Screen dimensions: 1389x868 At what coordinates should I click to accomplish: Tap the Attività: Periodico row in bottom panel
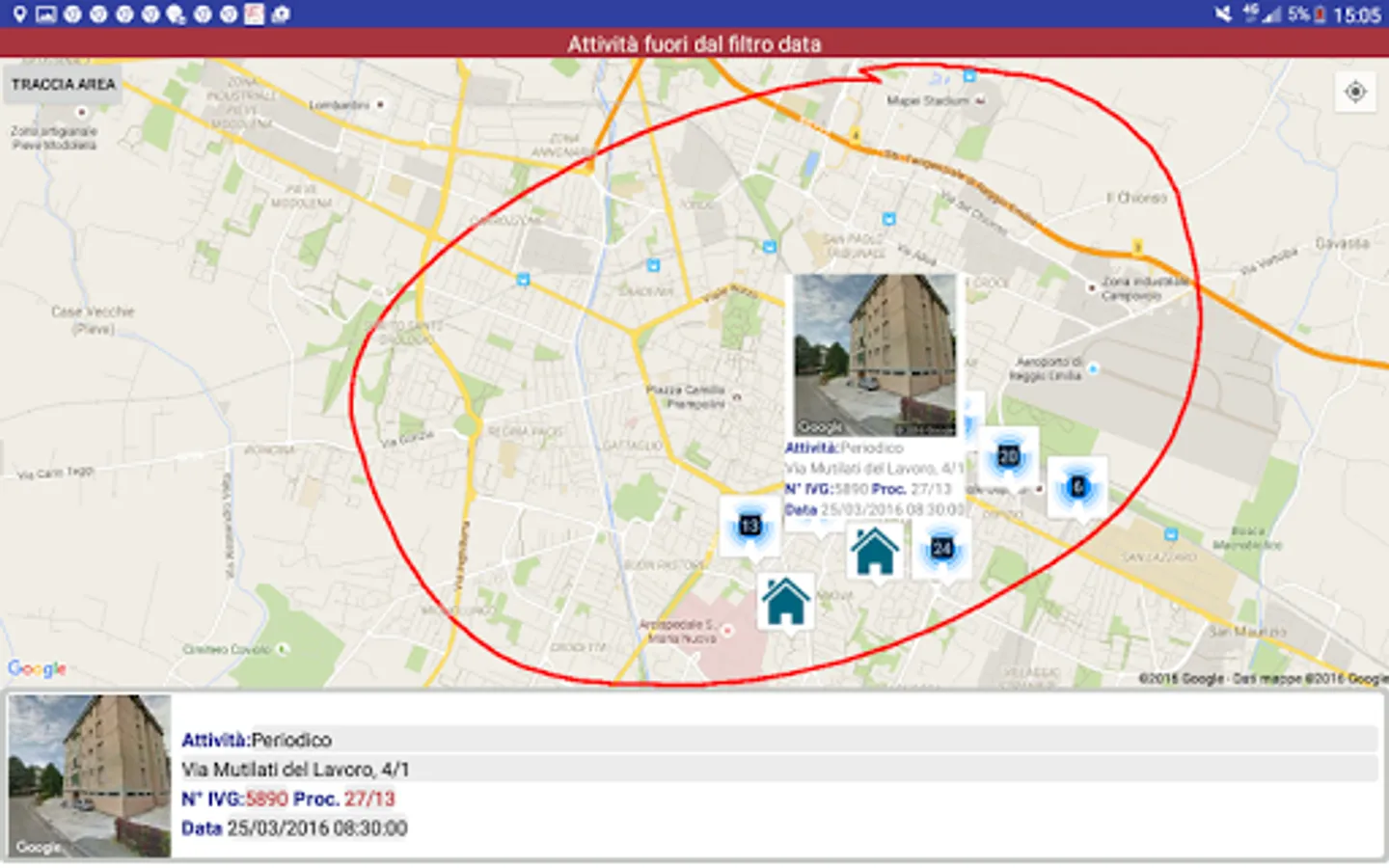click(x=777, y=740)
